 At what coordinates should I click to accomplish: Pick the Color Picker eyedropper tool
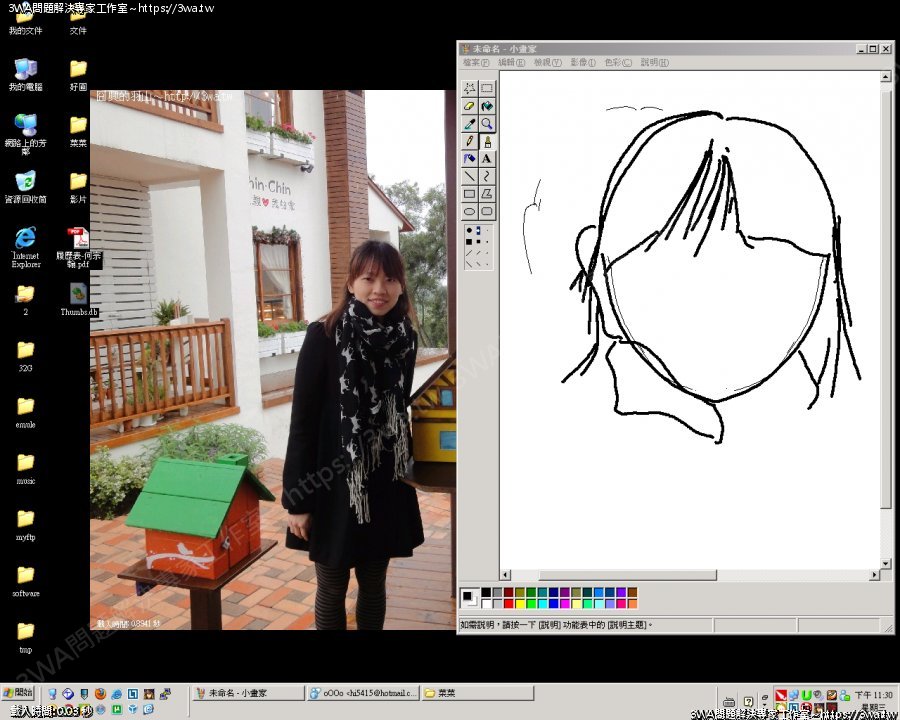pyautogui.click(x=469, y=124)
